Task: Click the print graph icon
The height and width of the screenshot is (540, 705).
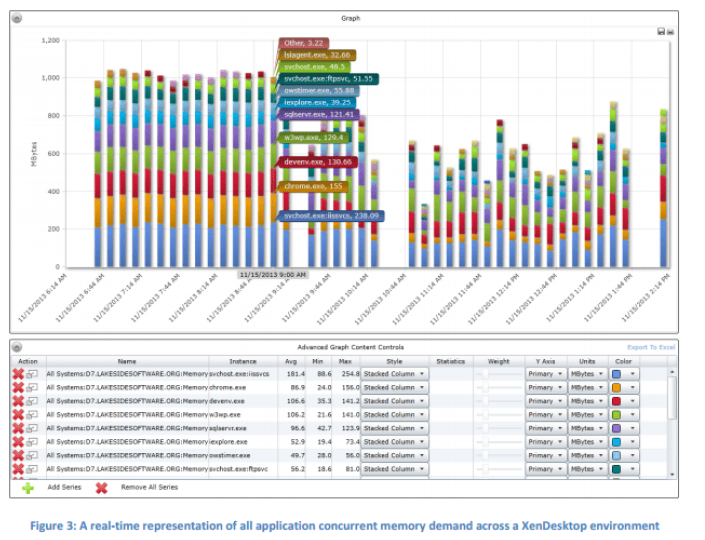Action: coord(670,31)
